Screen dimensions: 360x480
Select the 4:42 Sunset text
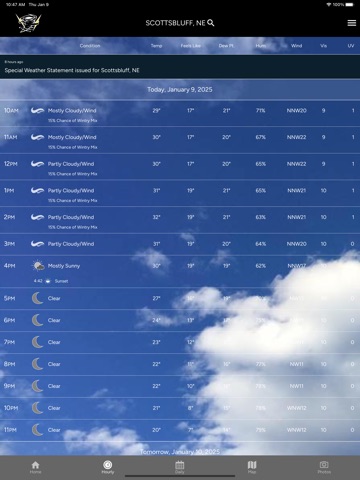[51, 281]
